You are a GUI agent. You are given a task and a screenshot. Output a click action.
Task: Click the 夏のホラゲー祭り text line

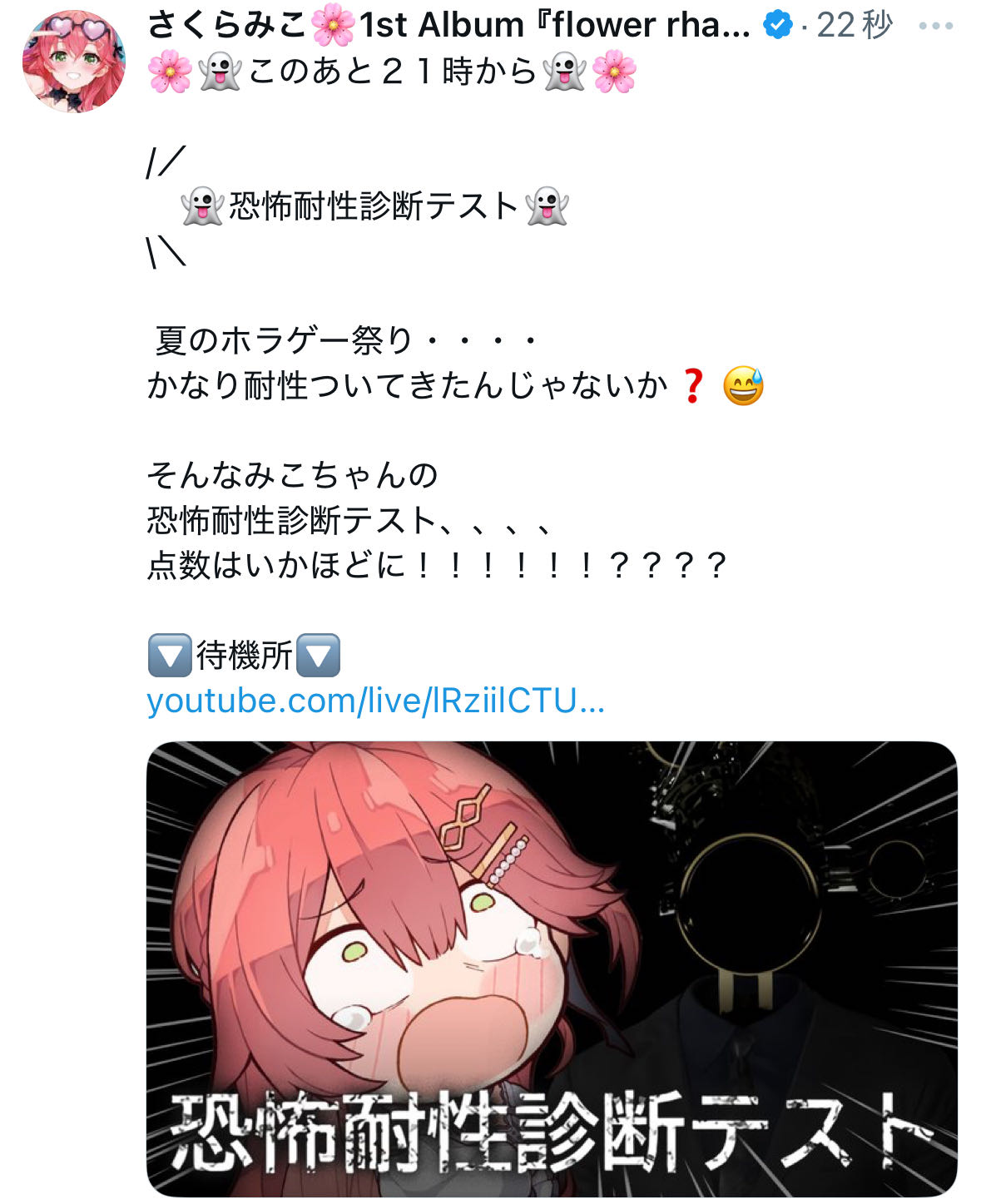[x=346, y=340]
